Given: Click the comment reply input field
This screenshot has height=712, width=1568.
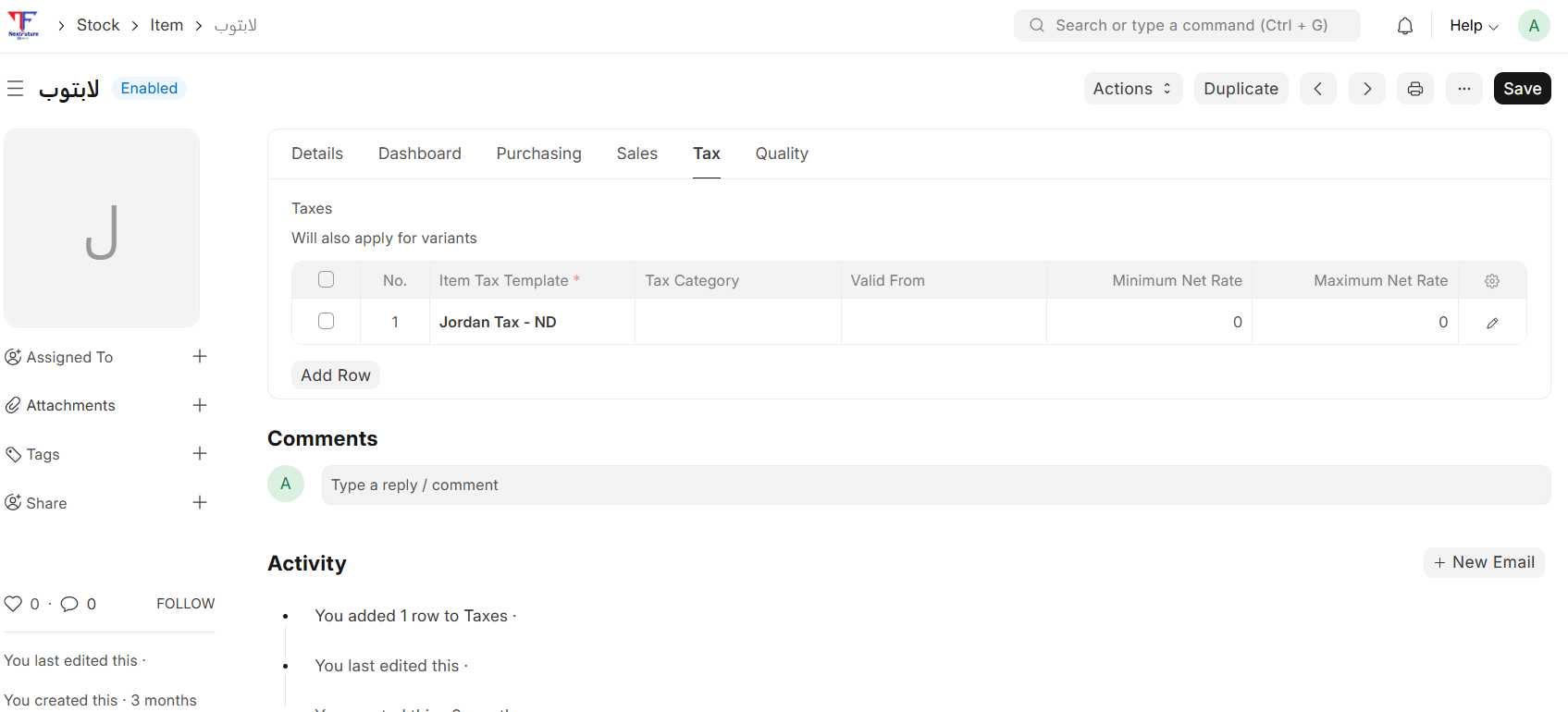Looking at the screenshot, I should 934,485.
